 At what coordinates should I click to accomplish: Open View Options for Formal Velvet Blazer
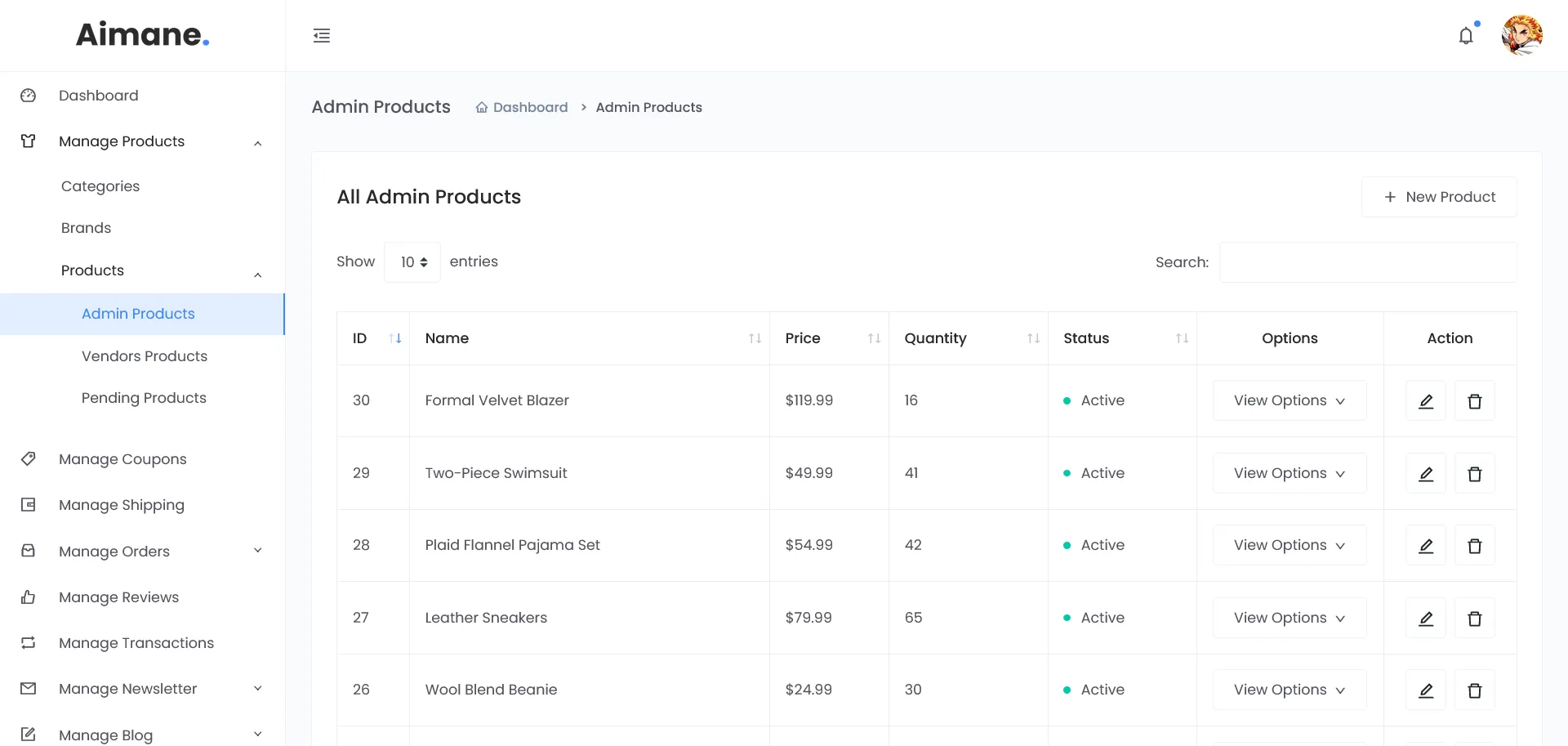tap(1290, 400)
